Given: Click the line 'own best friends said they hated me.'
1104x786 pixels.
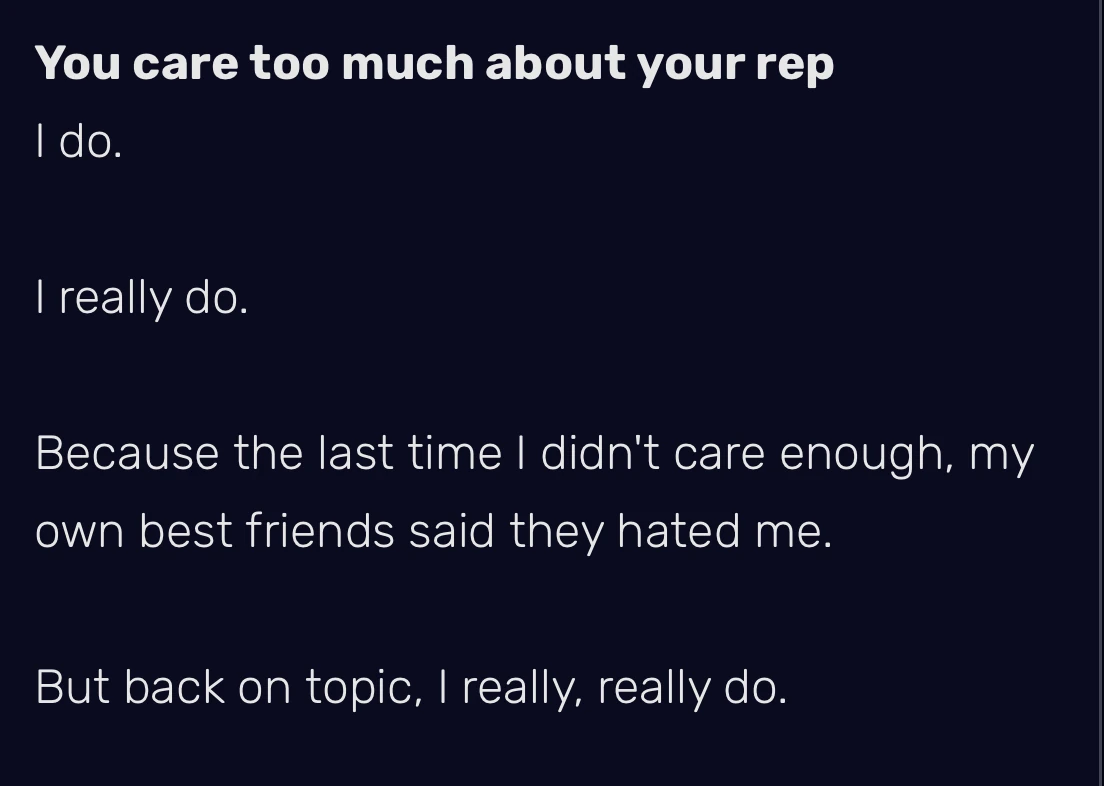Looking at the screenshot, I should point(433,530).
